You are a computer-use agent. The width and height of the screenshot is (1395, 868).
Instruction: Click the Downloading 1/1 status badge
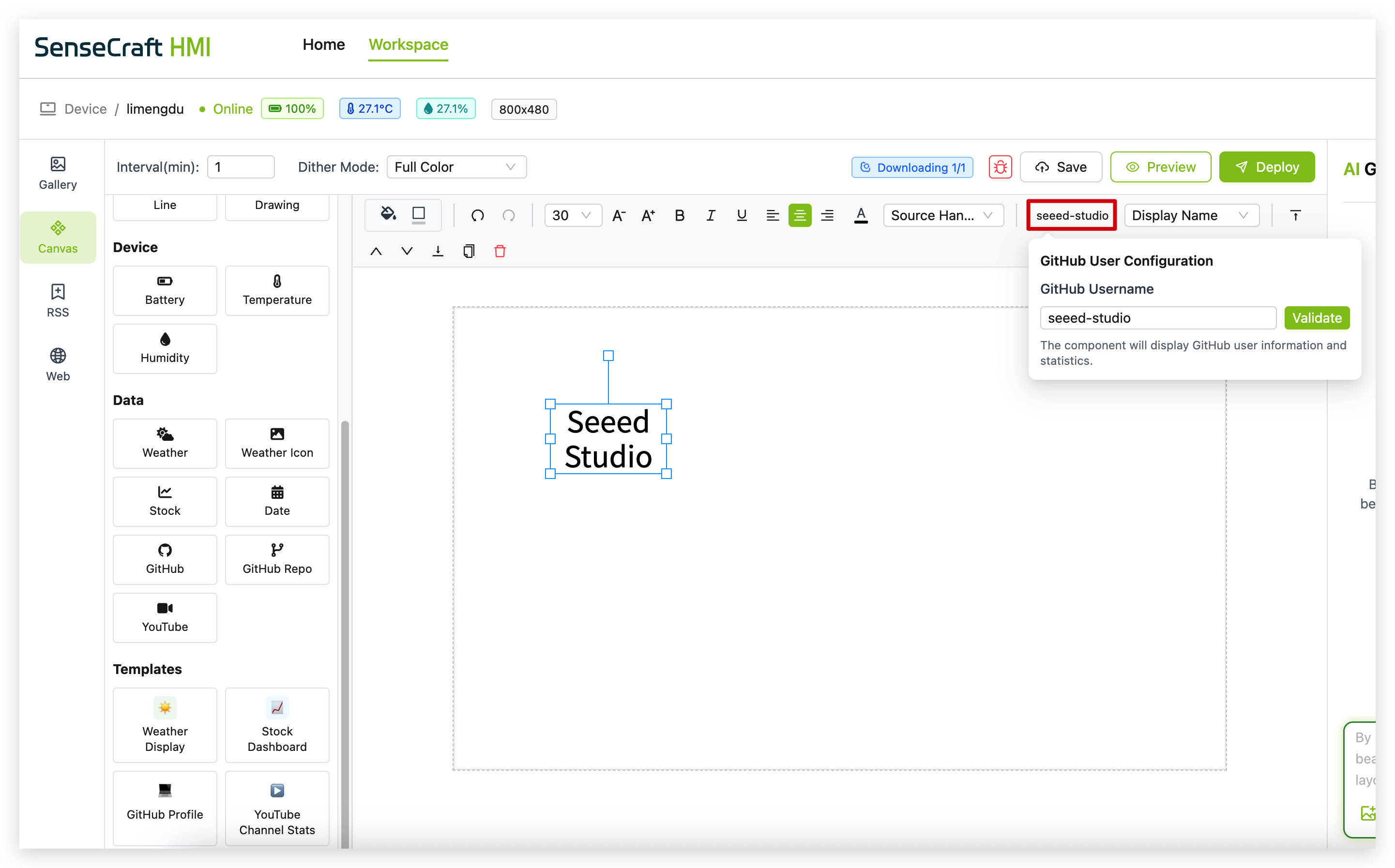click(912, 167)
